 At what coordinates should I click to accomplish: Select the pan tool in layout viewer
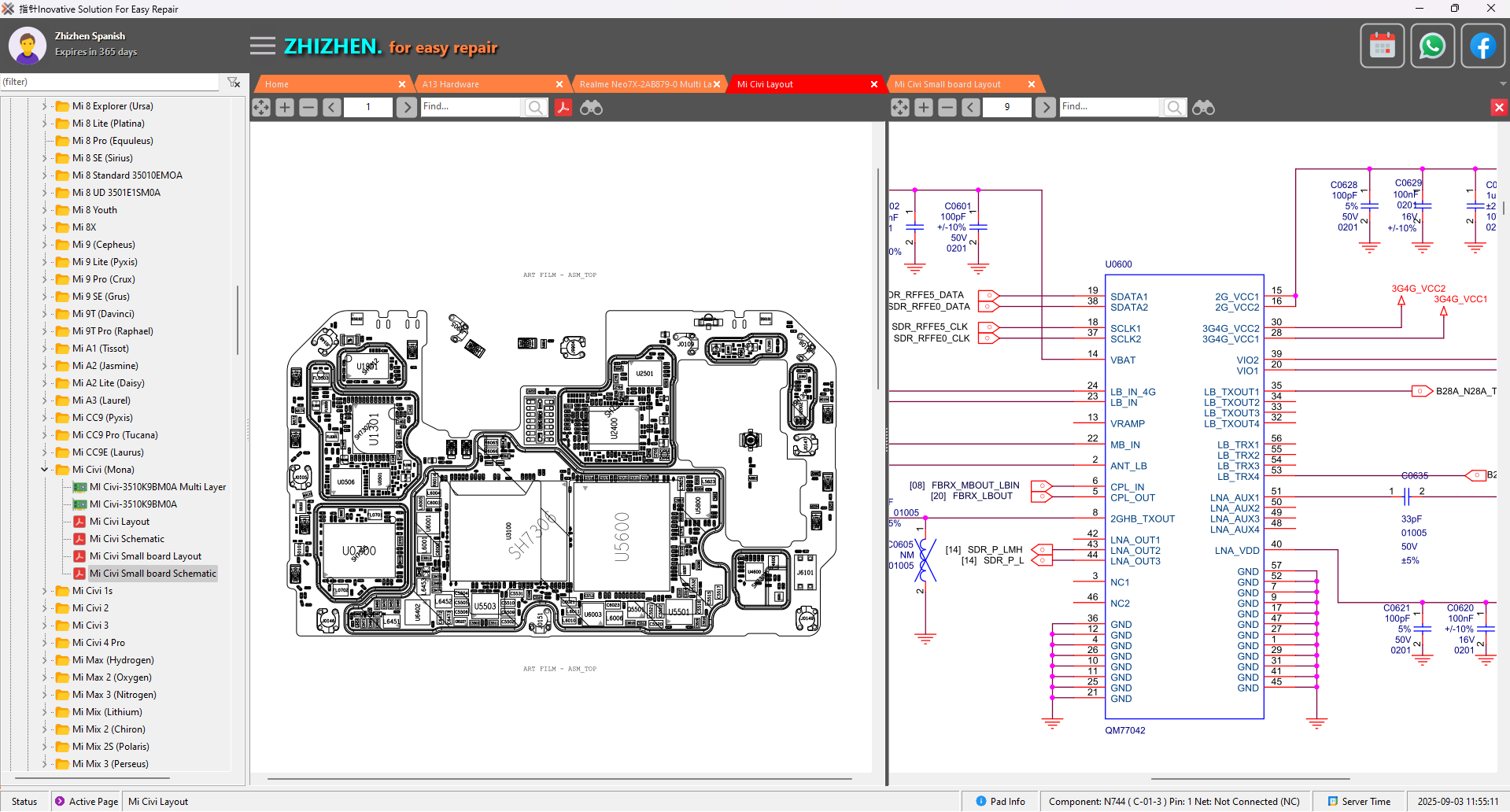pyautogui.click(x=261, y=107)
